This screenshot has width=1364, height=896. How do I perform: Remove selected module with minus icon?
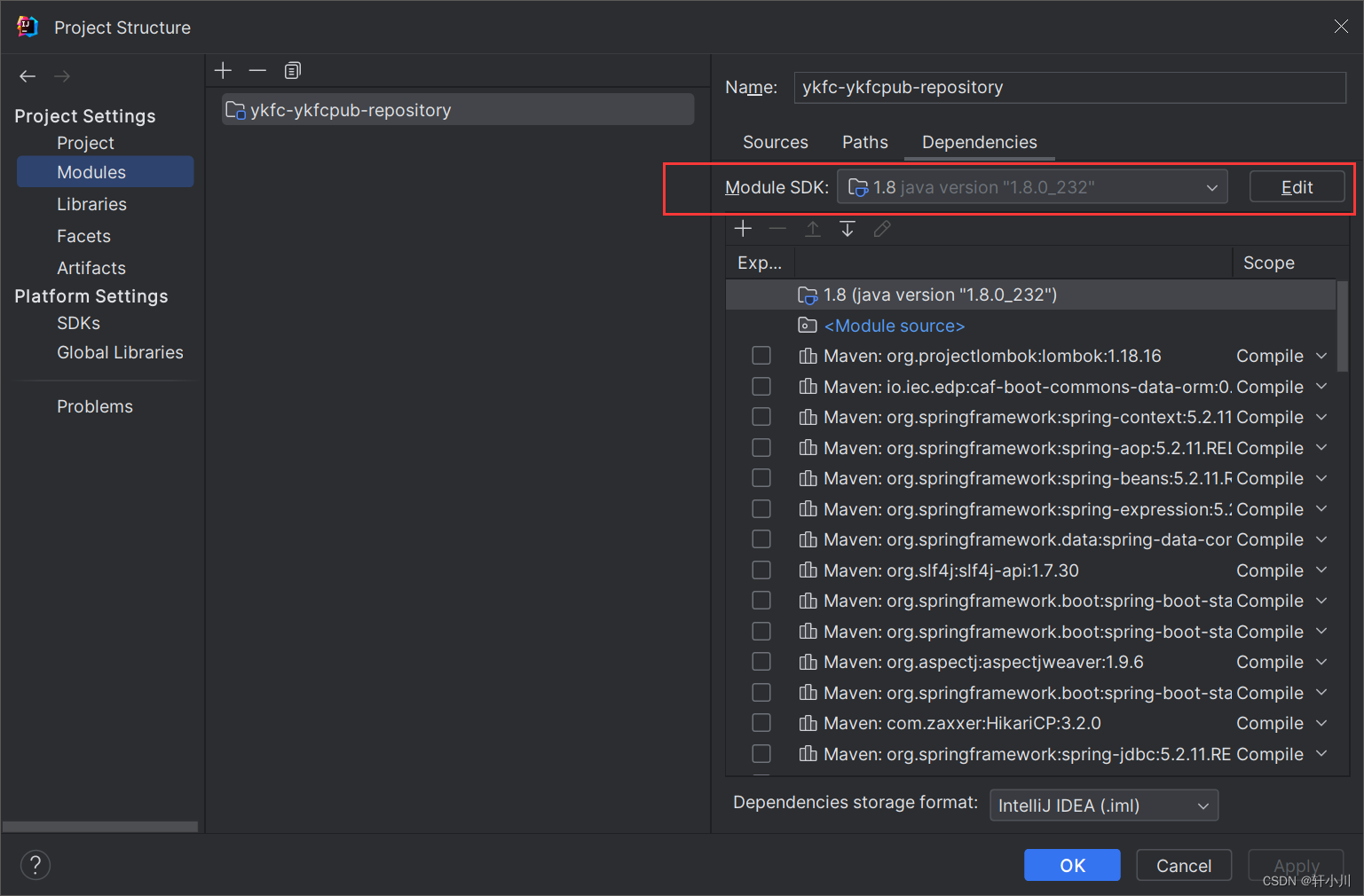257,70
